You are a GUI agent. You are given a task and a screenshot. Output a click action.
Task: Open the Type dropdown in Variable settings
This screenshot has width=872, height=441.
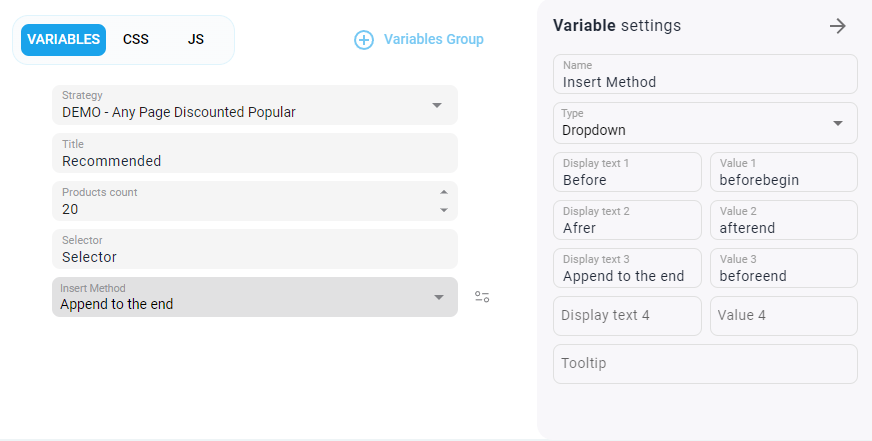pos(837,123)
